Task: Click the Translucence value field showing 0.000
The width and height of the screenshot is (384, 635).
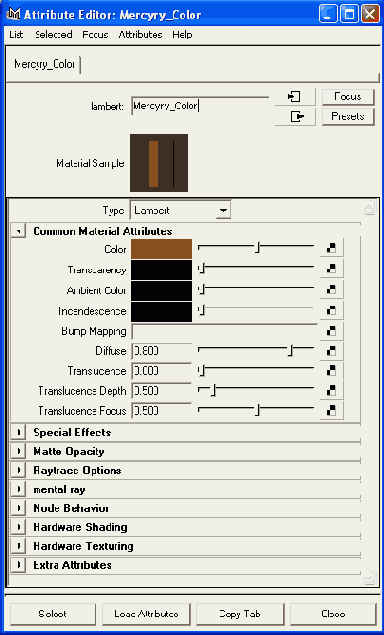Action: coord(162,371)
